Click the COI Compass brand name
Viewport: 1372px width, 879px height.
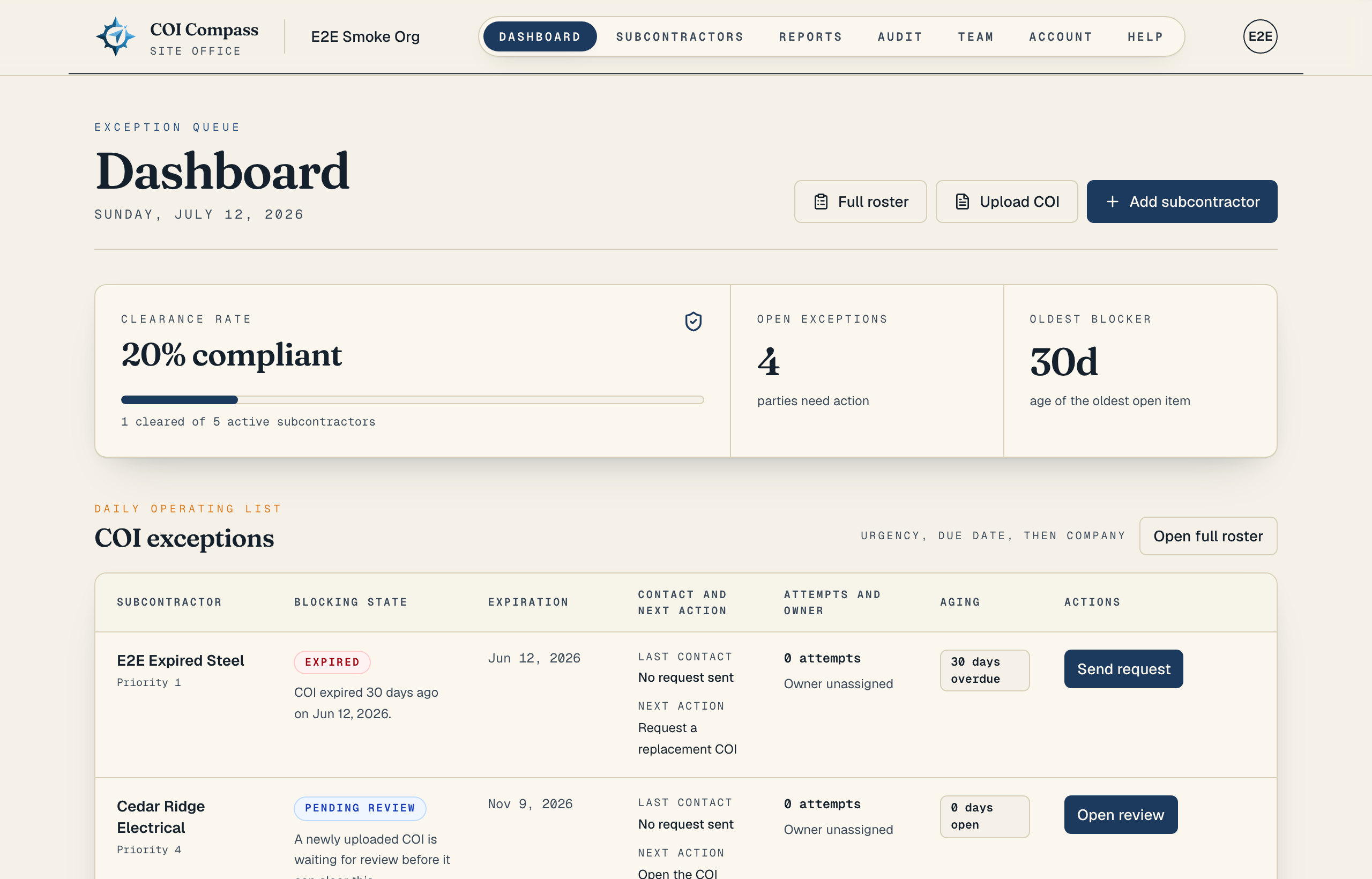tap(204, 29)
